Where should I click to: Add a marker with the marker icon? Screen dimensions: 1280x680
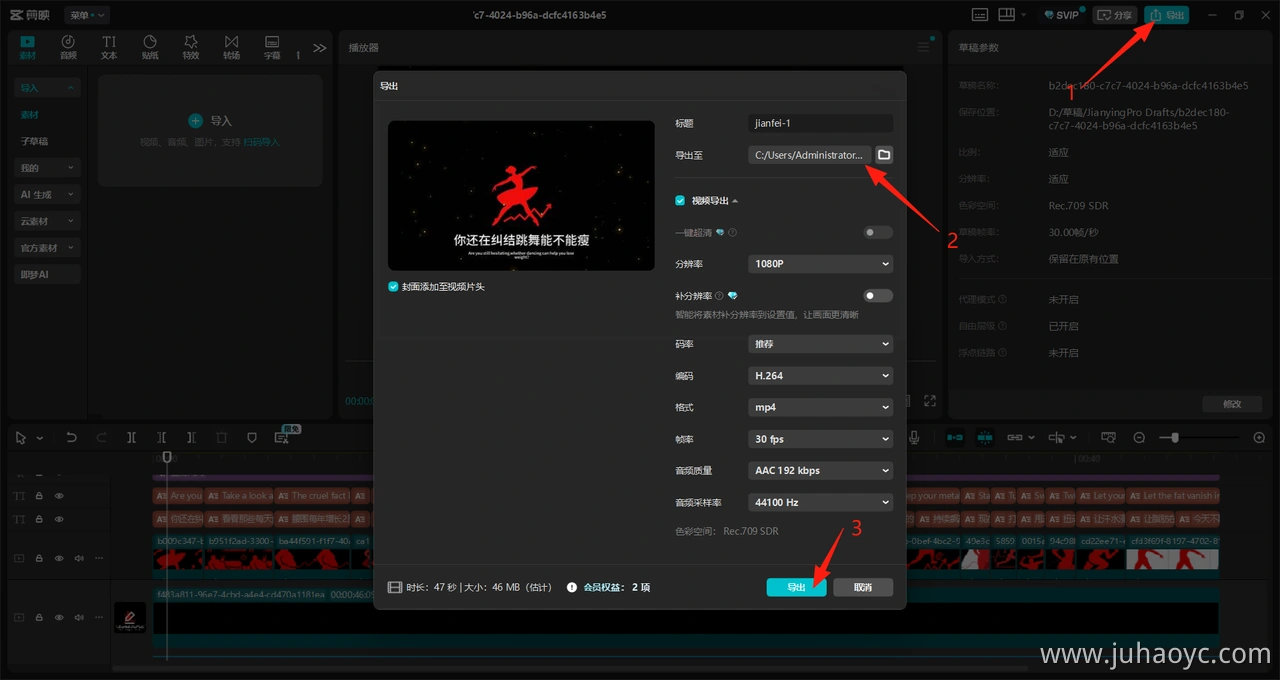pyautogui.click(x=251, y=438)
